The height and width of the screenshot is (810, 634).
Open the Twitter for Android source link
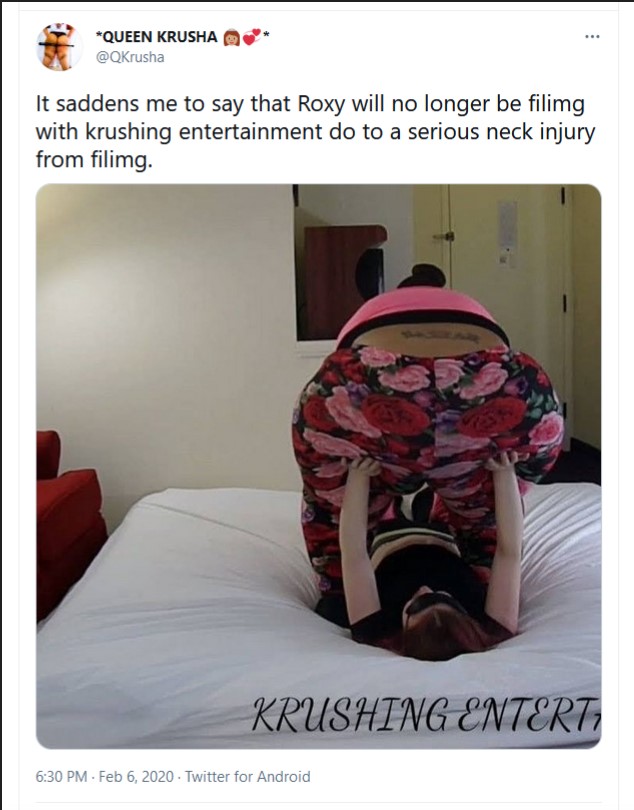pyautogui.click(x=248, y=776)
